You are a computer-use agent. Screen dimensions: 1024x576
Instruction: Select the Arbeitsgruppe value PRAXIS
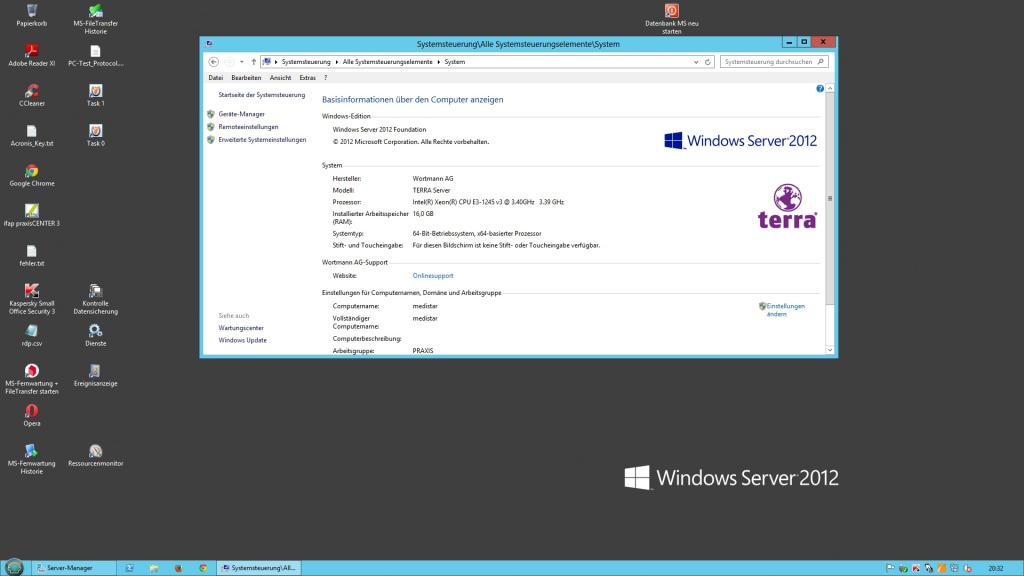tap(423, 351)
